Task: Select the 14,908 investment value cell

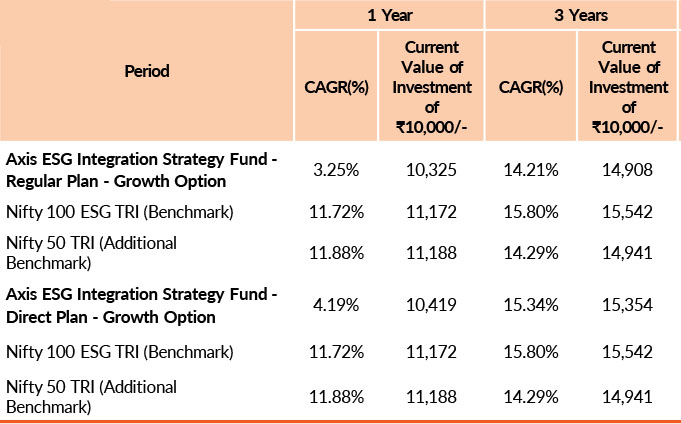Action: [x=629, y=170]
